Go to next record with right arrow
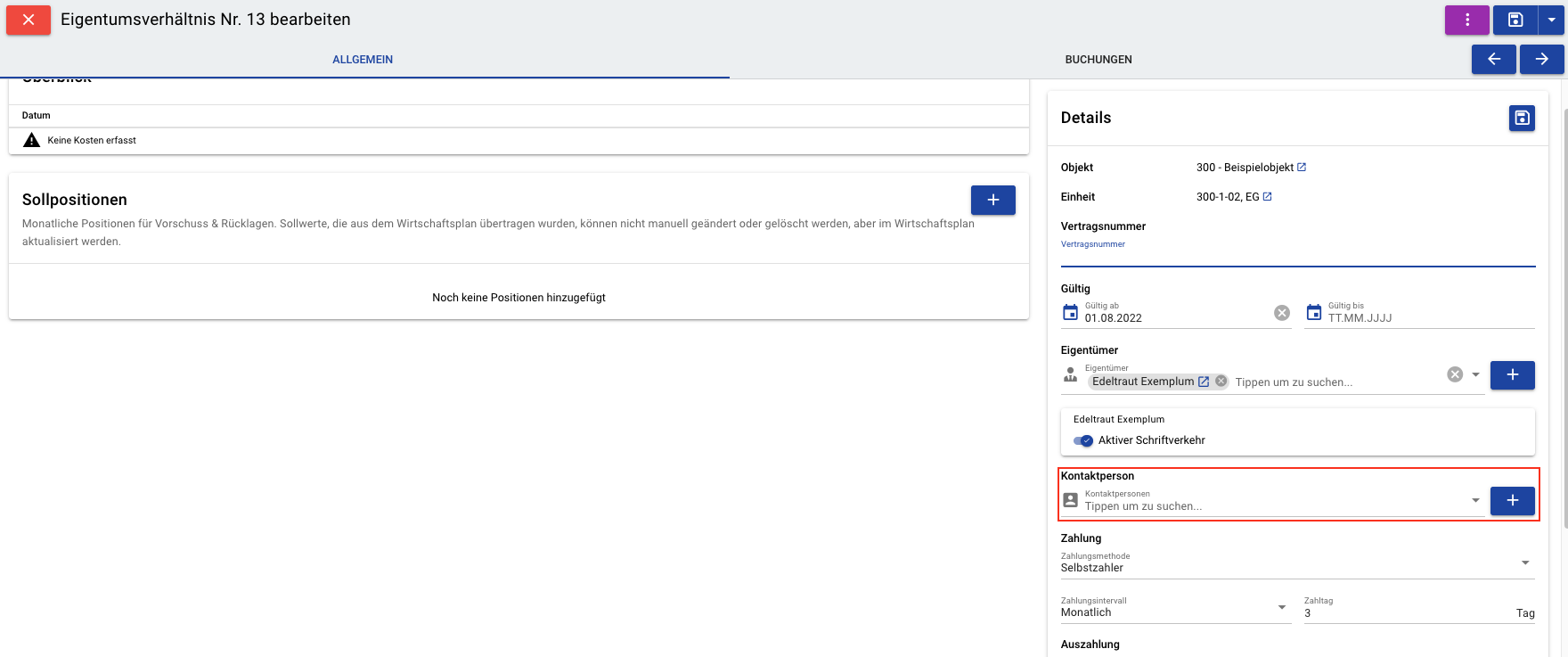 1542,59
